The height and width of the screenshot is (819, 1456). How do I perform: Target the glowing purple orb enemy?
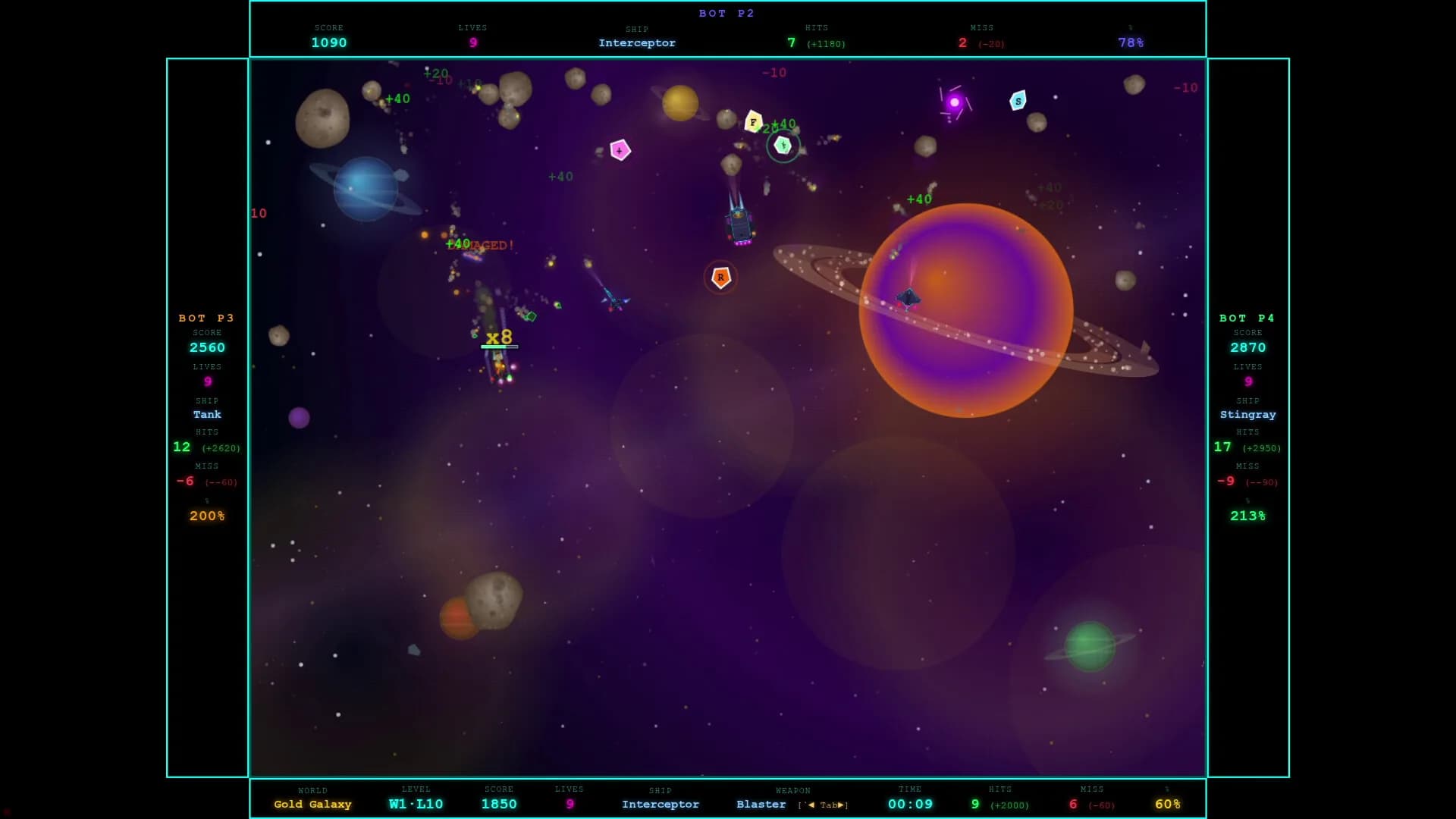[x=955, y=102]
